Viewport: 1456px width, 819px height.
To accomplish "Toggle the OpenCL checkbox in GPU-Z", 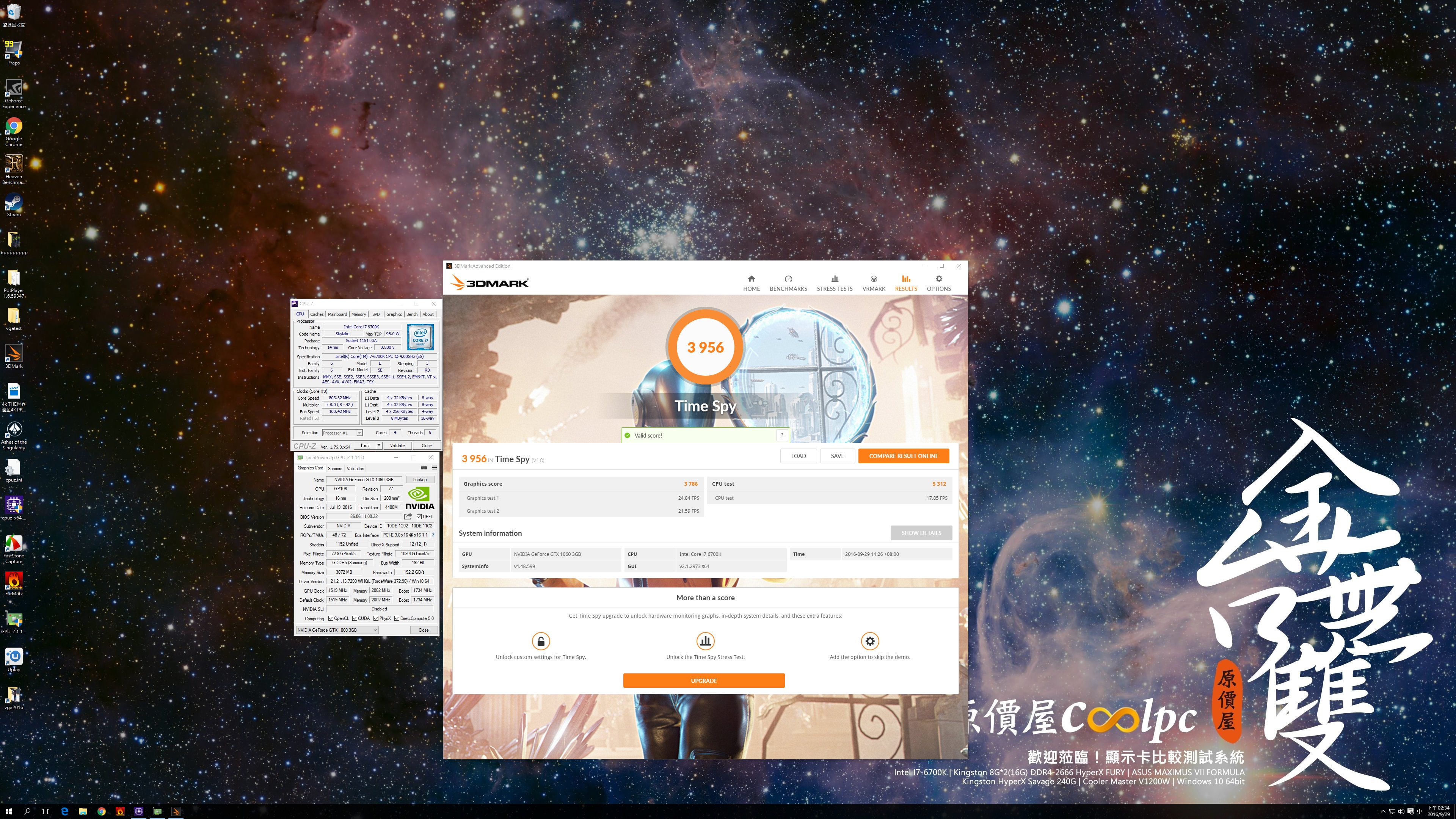I will (x=331, y=618).
